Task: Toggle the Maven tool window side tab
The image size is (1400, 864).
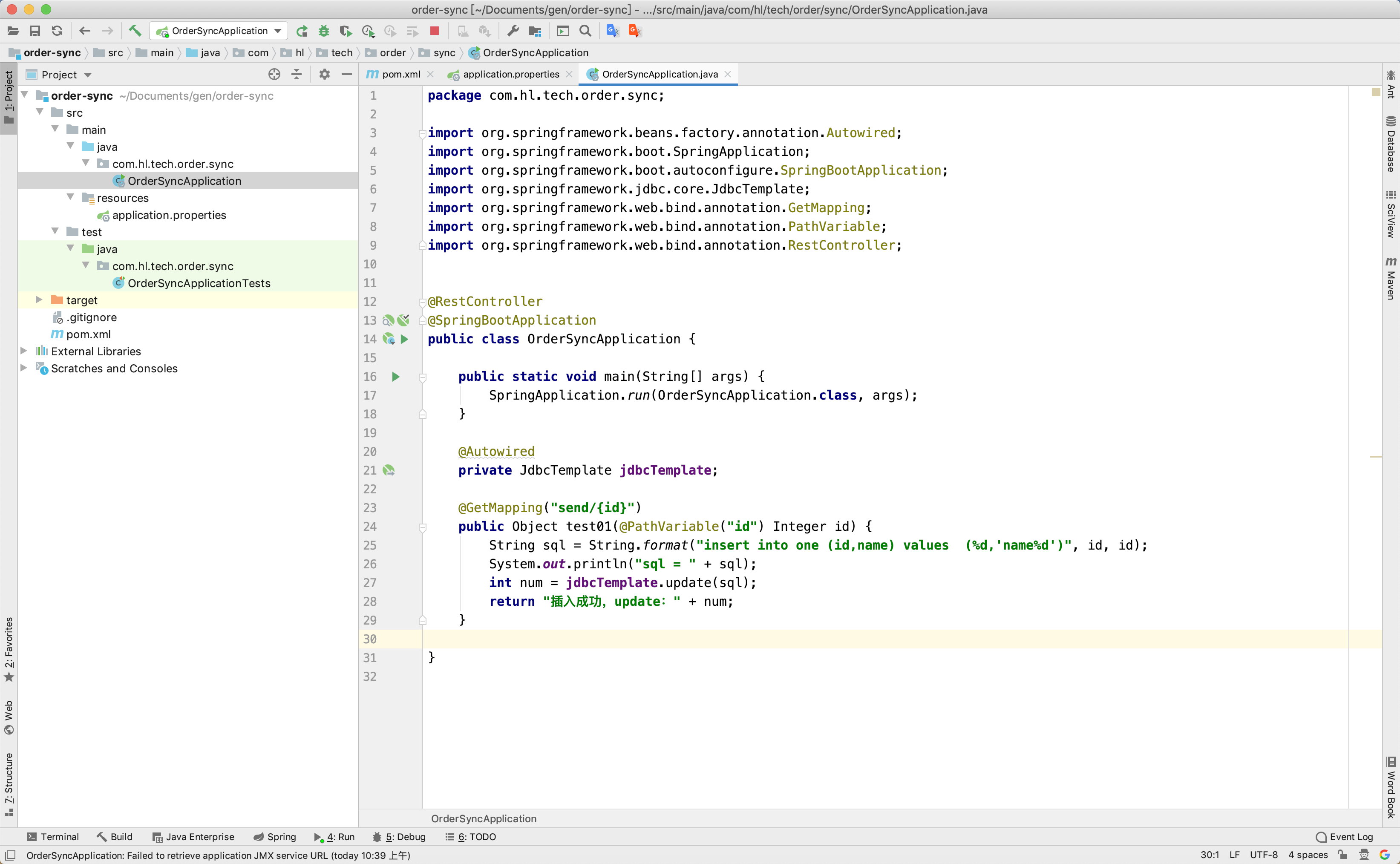Action: [1391, 279]
